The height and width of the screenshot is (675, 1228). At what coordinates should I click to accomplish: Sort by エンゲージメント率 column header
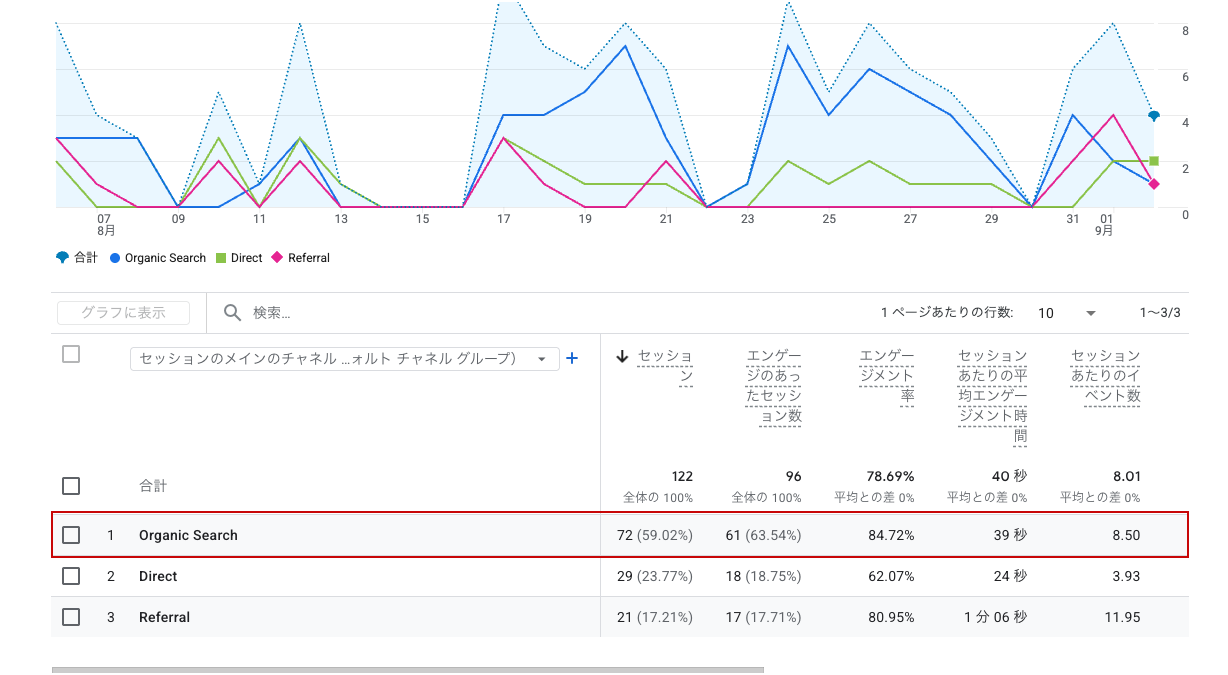click(x=887, y=376)
